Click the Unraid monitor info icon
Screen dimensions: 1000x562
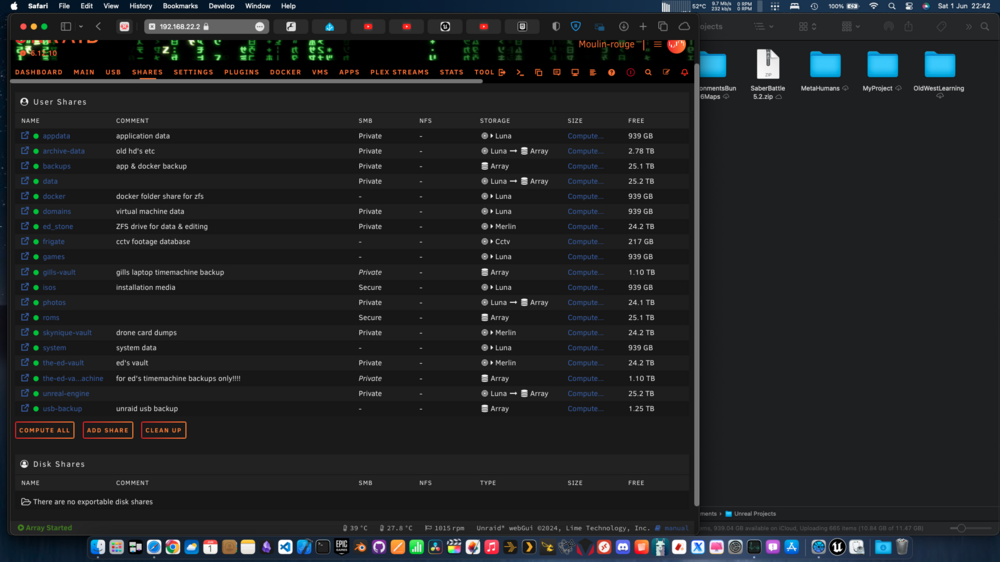tap(575, 73)
